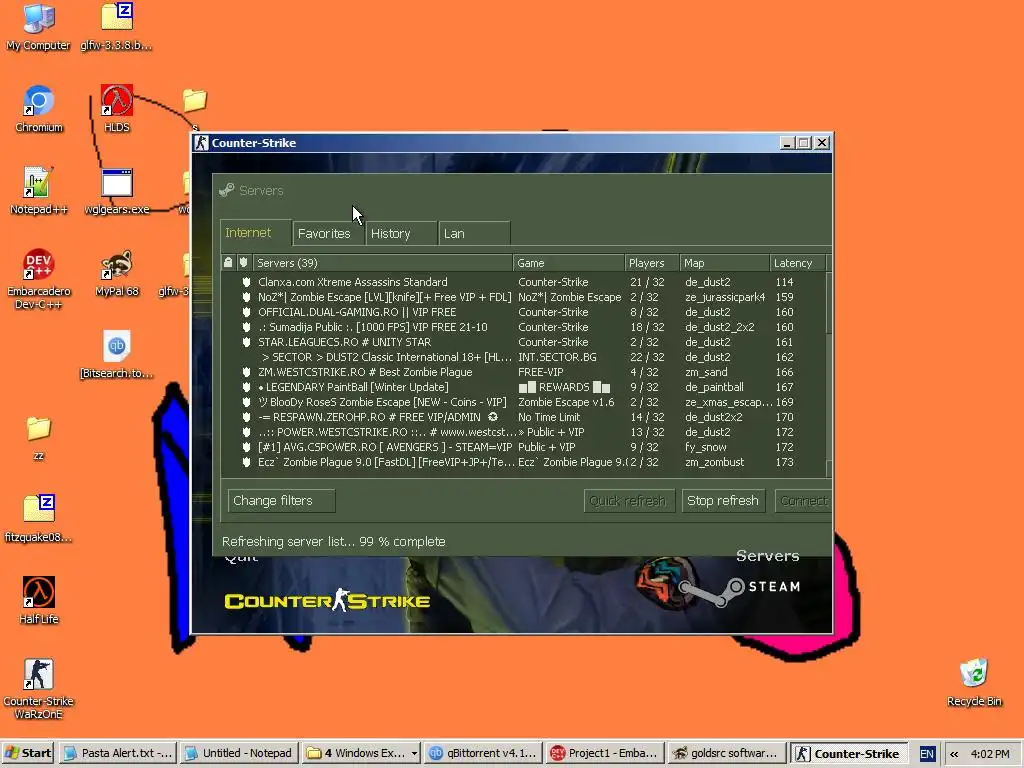This screenshot has height=768, width=1024.
Task: Sort list by the Servers (39) column header
Action: (383, 263)
